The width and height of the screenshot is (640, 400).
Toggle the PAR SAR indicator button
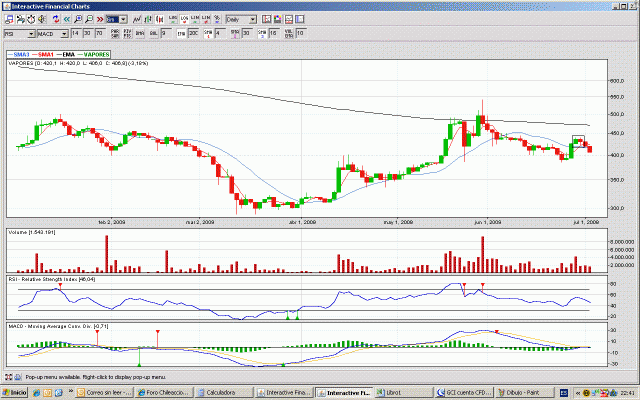(115, 33)
